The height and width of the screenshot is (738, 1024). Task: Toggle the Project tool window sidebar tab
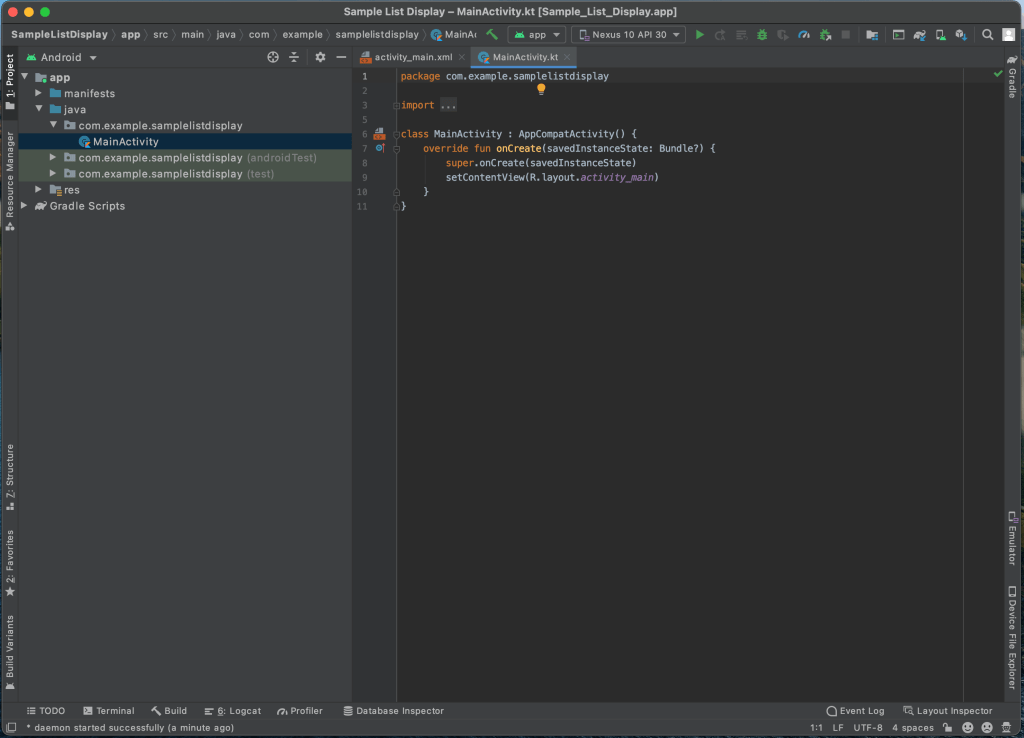pyautogui.click(x=9, y=83)
